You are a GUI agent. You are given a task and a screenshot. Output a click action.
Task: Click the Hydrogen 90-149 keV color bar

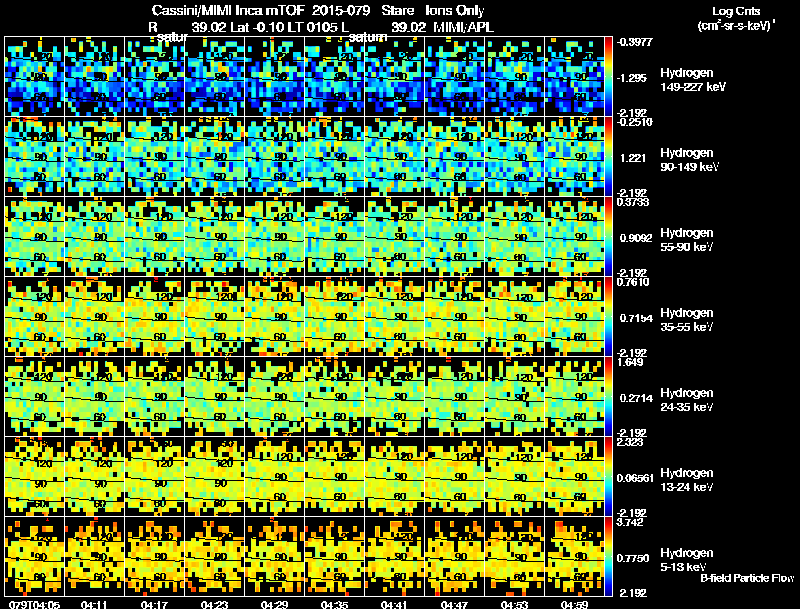(608, 157)
